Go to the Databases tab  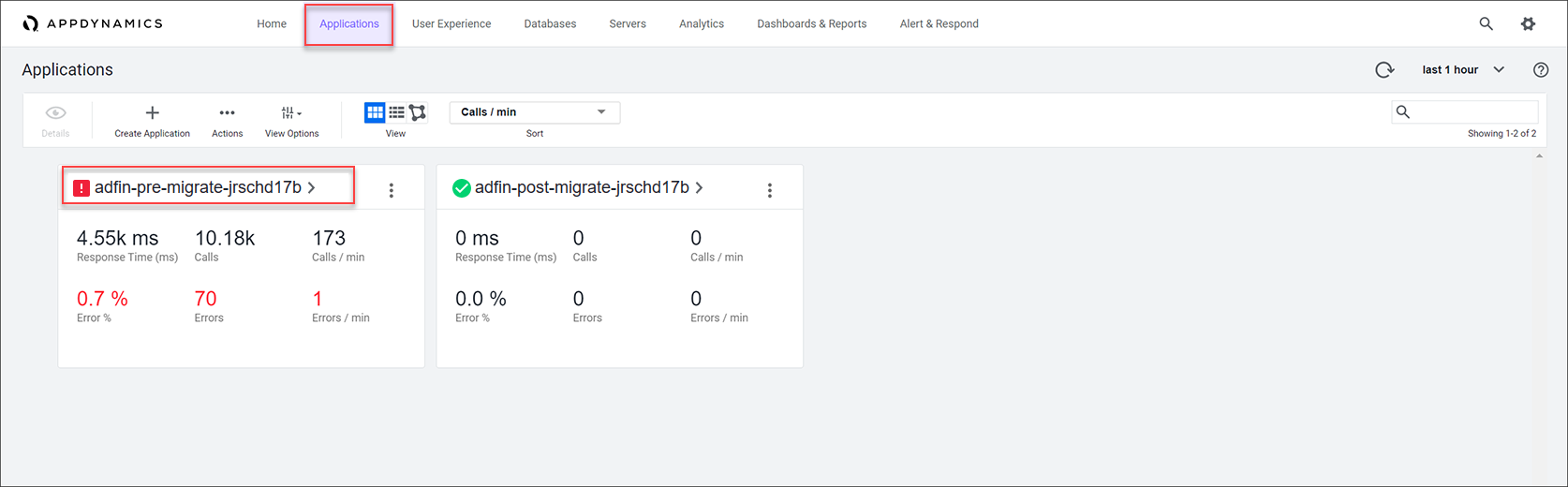pyautogui.click(x=550, y=23)
